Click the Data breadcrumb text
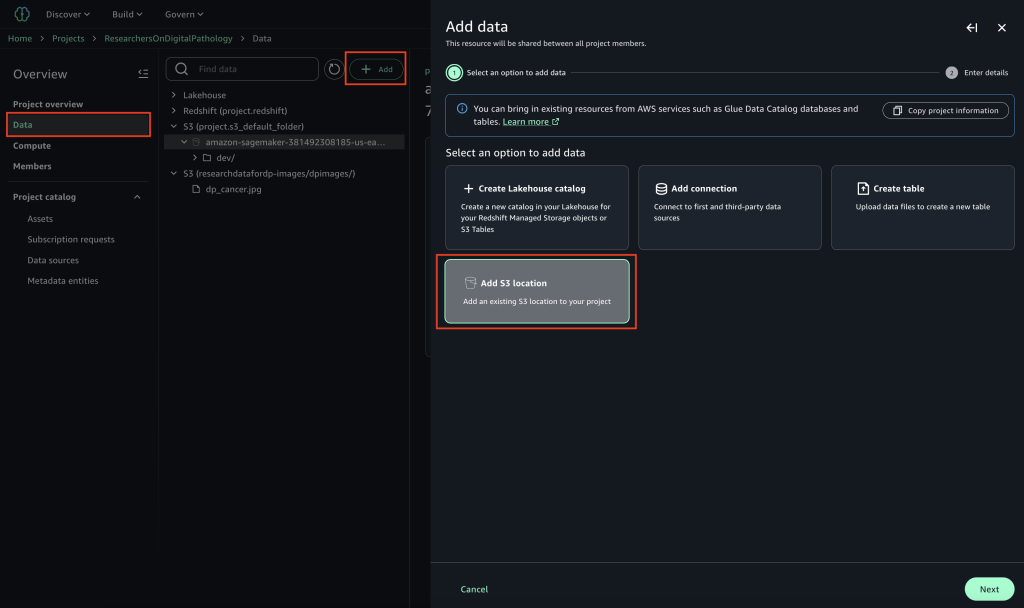Image resolution: width=1024 pixels, height=608 pixels. click(262, 39)
